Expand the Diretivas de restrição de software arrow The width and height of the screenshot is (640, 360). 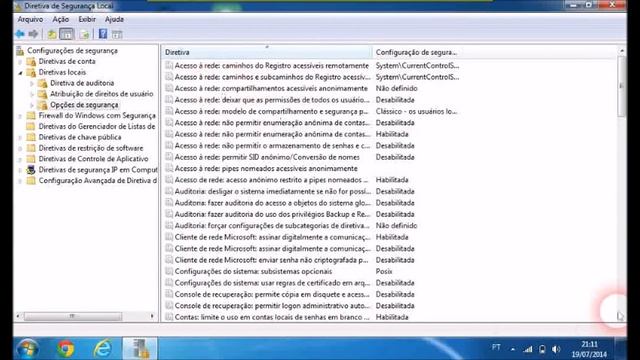click(20, 149)
